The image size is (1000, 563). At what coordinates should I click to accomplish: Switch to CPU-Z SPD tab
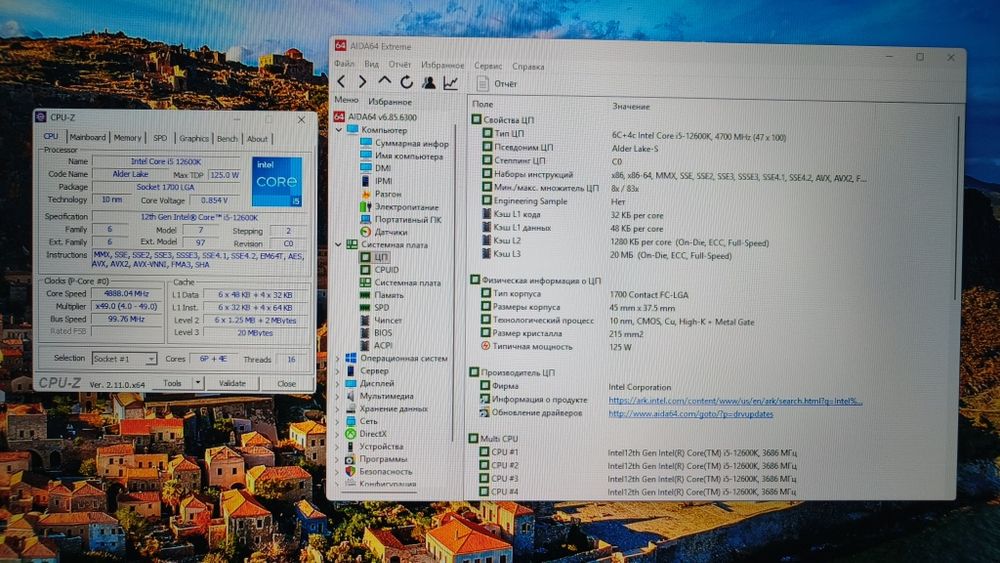click(160, 138)
